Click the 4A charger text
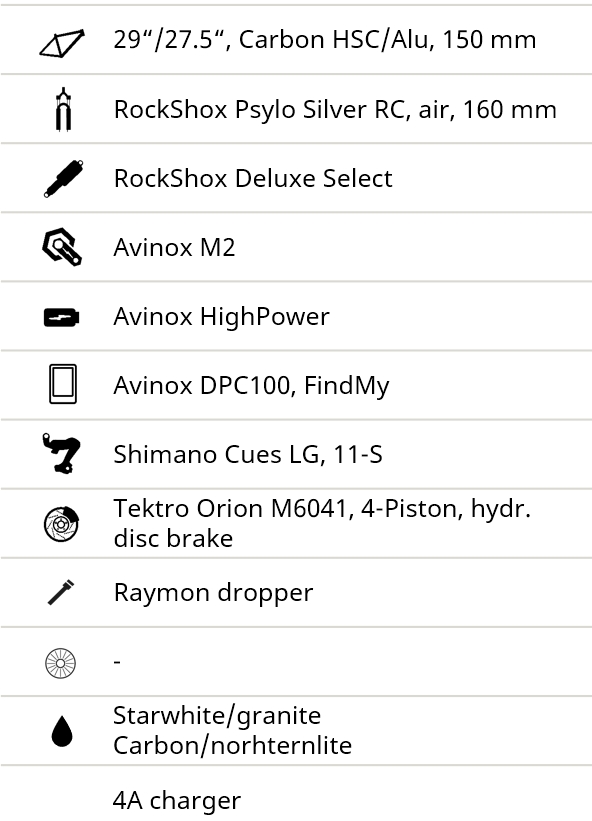The image size is (592, 821). pyautogui.click(x=177, y=801)
